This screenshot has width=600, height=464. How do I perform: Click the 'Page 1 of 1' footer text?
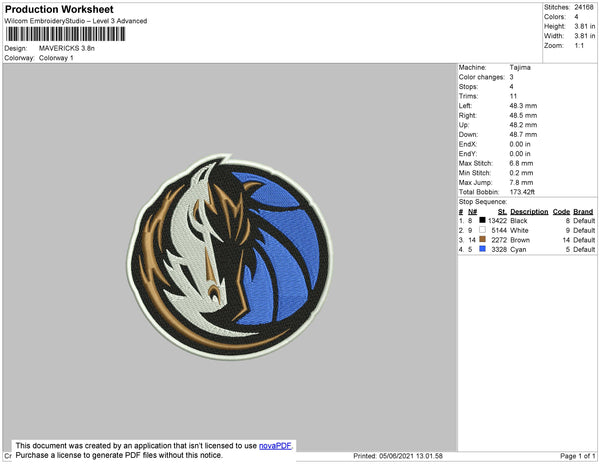578,456
